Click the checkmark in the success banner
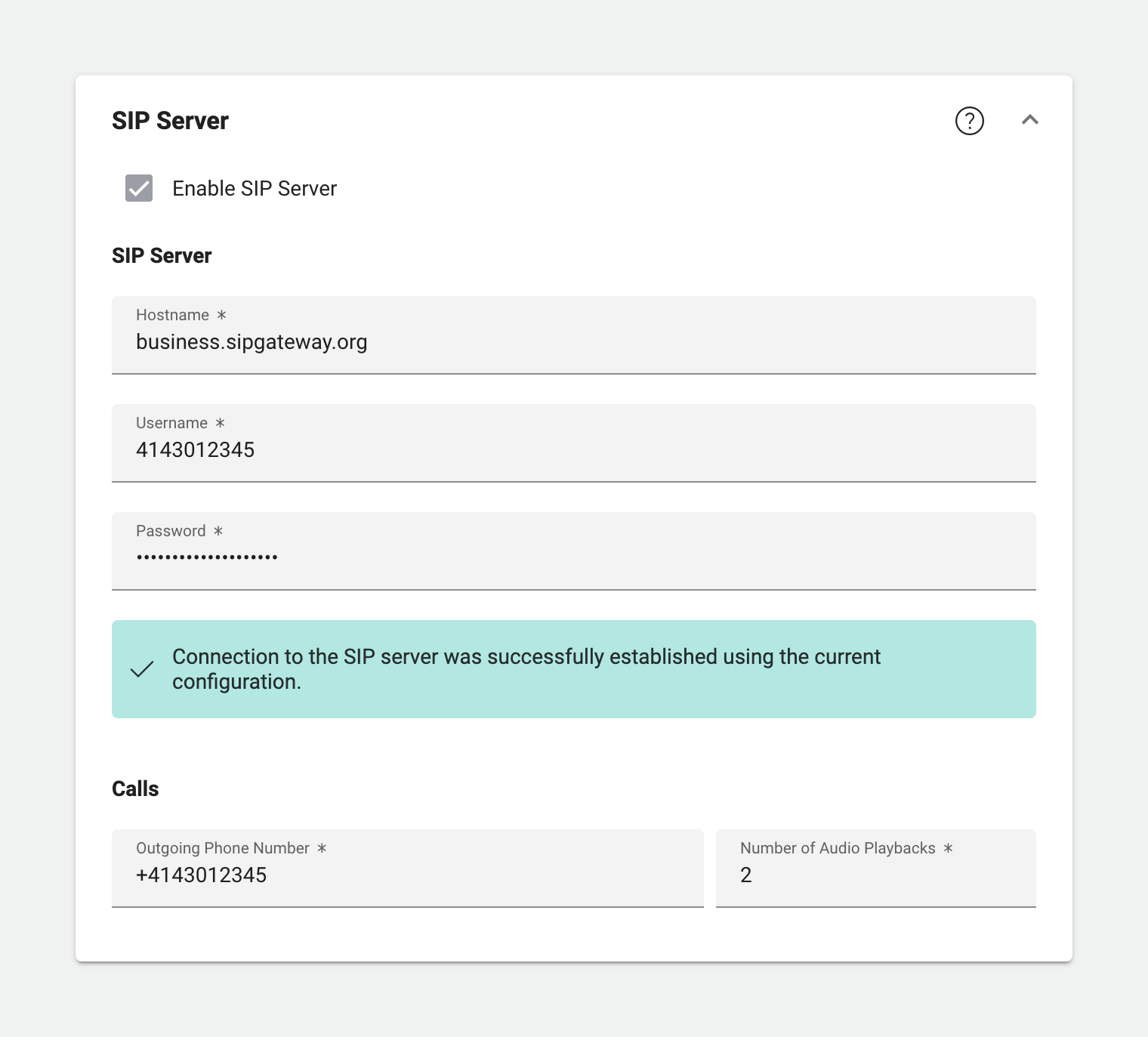 [141, 669]
